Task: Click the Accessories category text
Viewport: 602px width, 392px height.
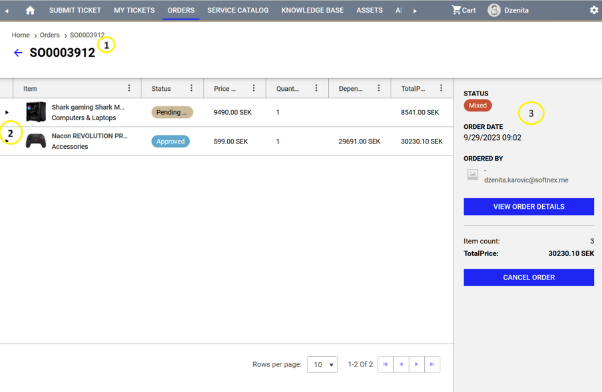Action: click(x=70, y=146)
